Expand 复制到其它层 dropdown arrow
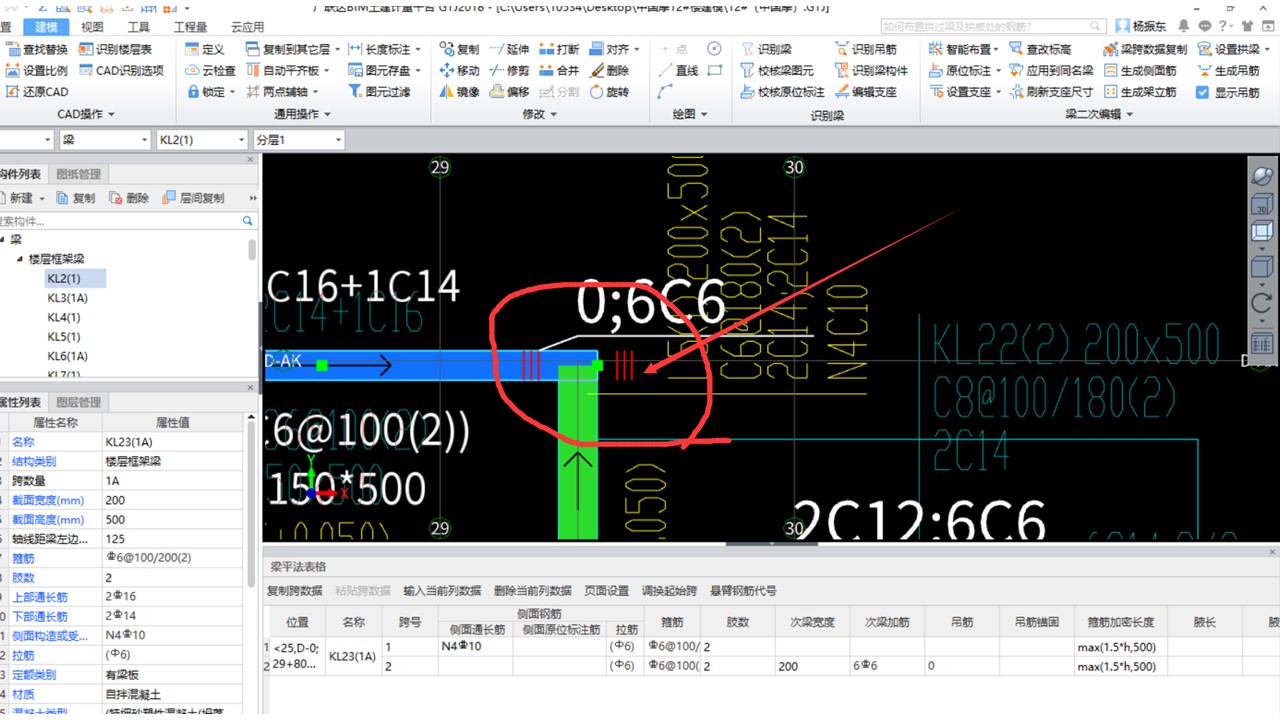Image resolution: width=1280 pixels, height=720 pixels. [x=337, y=49]
